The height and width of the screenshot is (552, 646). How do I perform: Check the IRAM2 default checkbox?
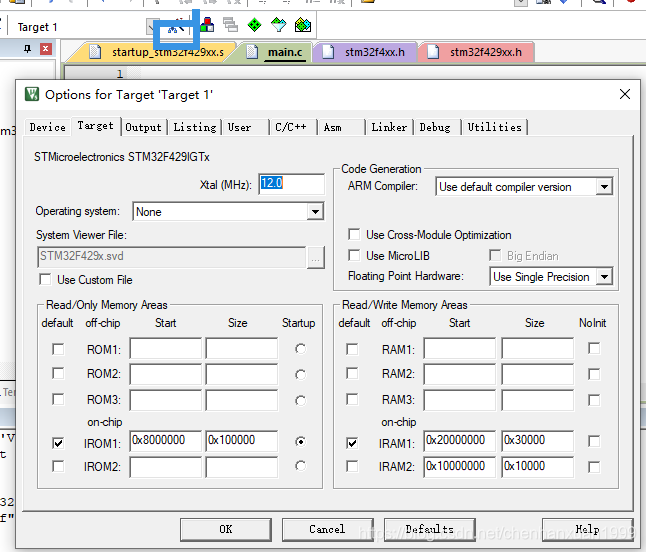pos(352,466)
